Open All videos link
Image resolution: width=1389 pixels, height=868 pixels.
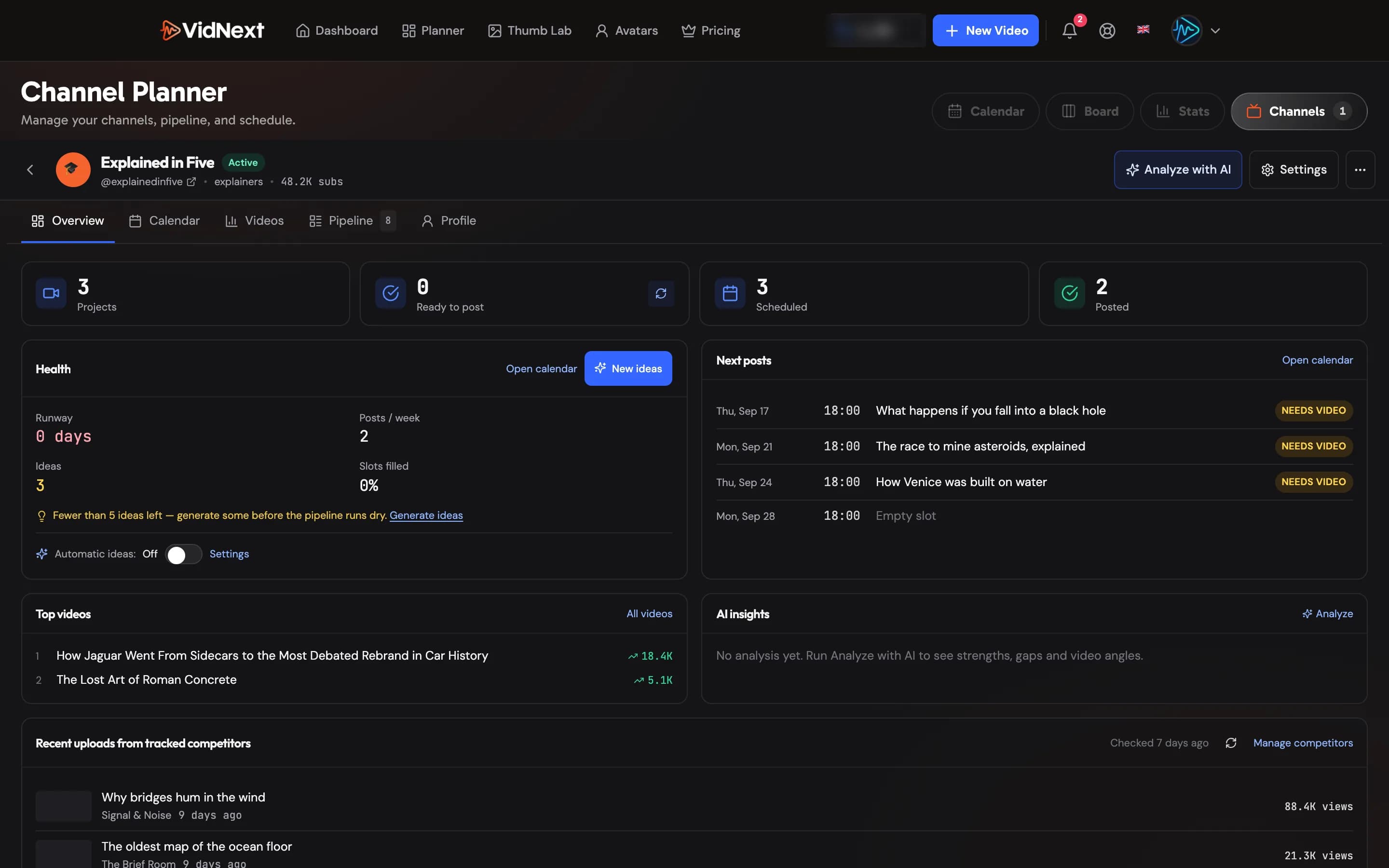(x=649, y=614)
